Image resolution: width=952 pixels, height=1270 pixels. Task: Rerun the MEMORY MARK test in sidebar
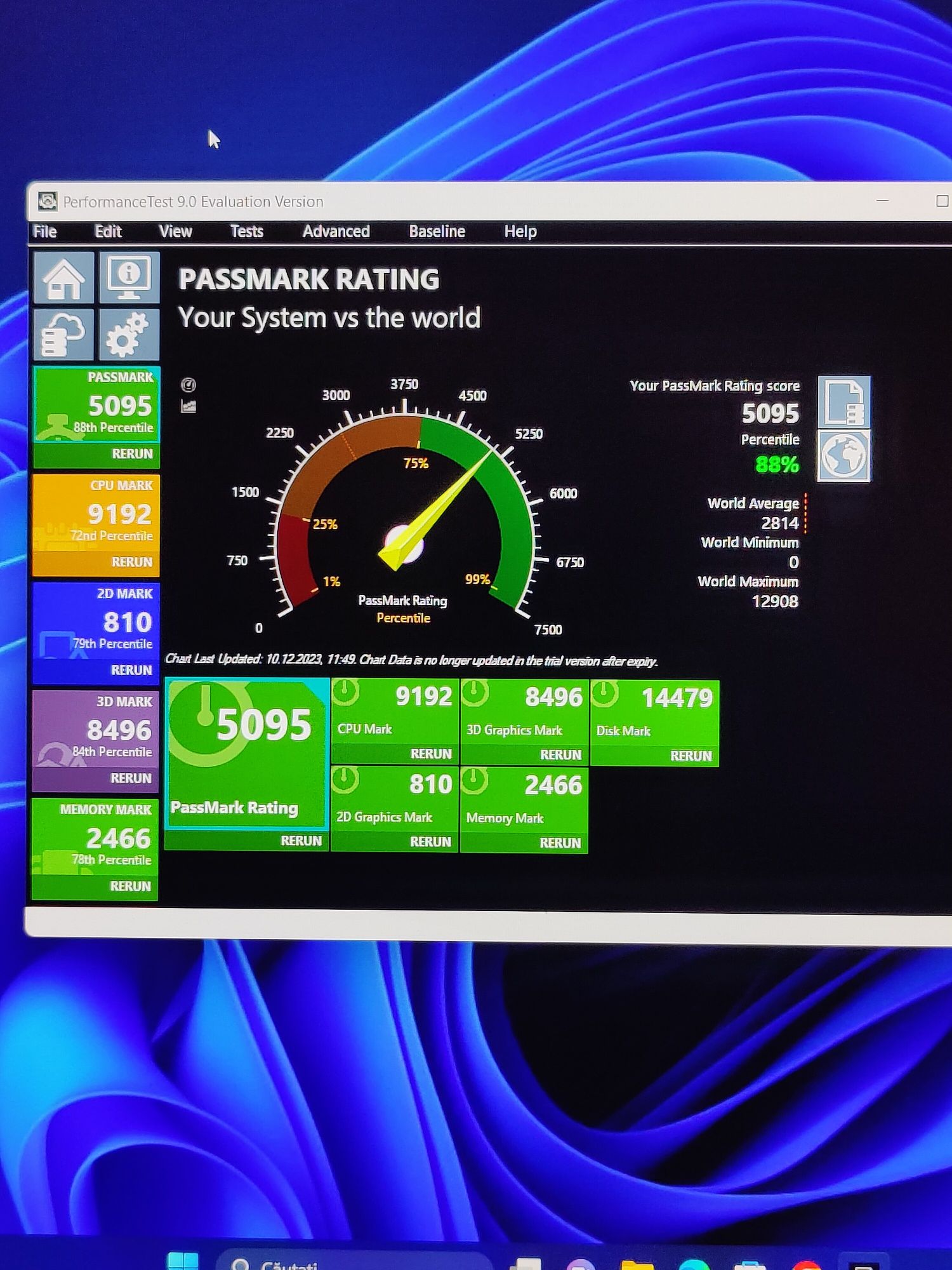tap(130, 886)
